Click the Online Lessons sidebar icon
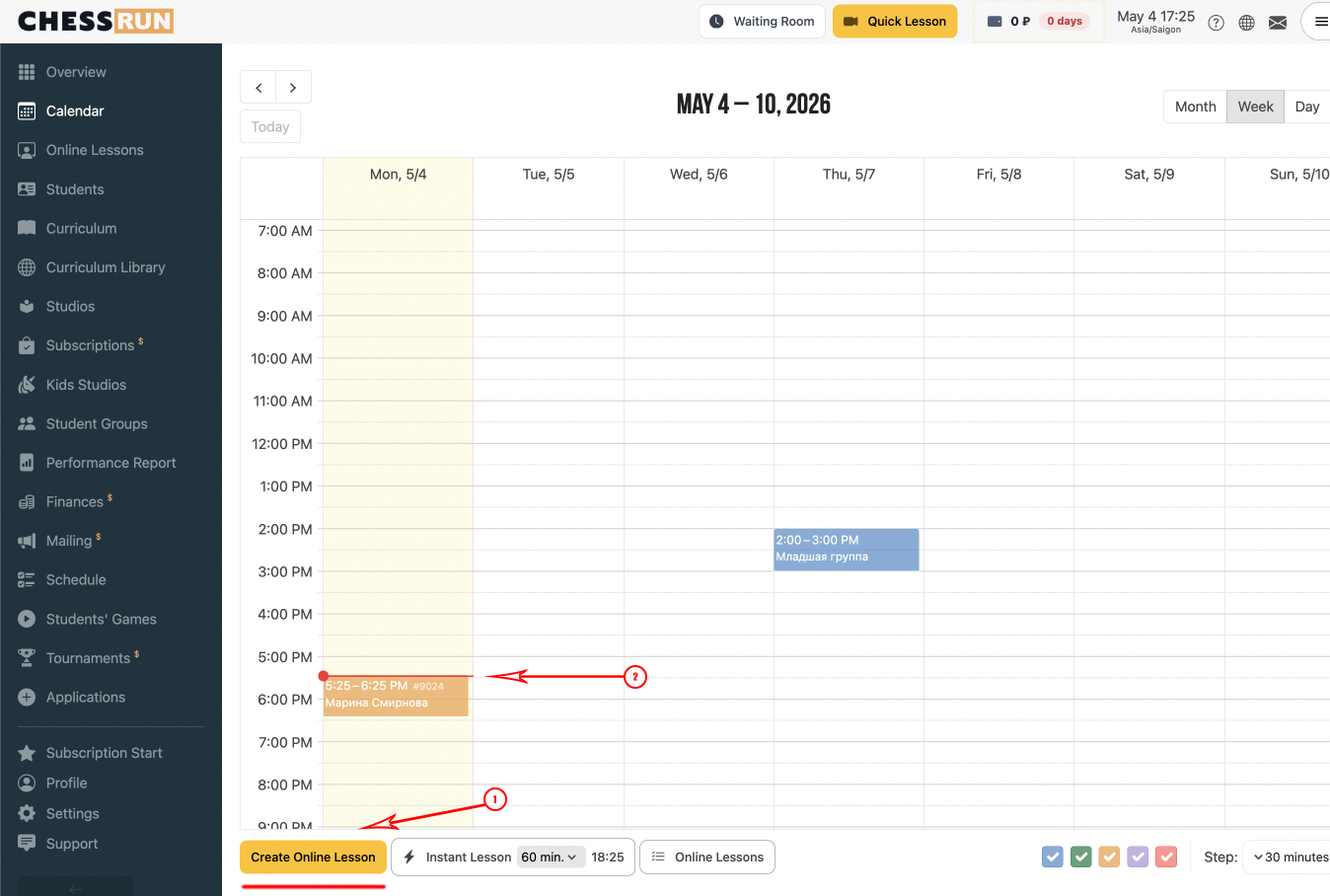 tap(27, 150)
